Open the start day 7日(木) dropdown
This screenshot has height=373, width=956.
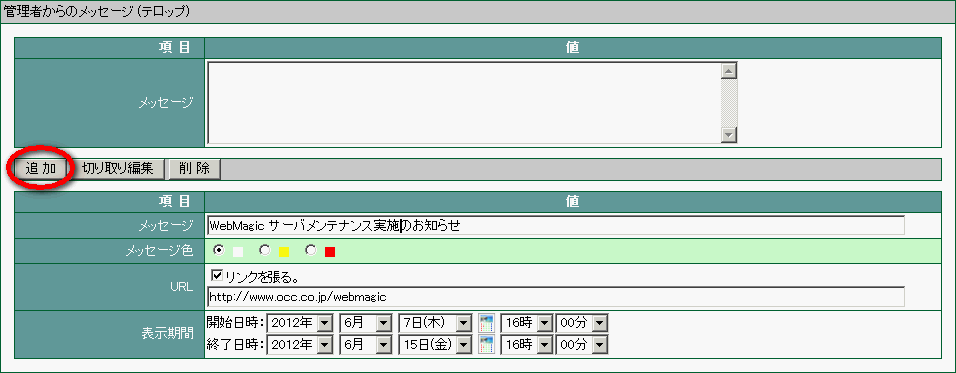(x=435, y=323)
